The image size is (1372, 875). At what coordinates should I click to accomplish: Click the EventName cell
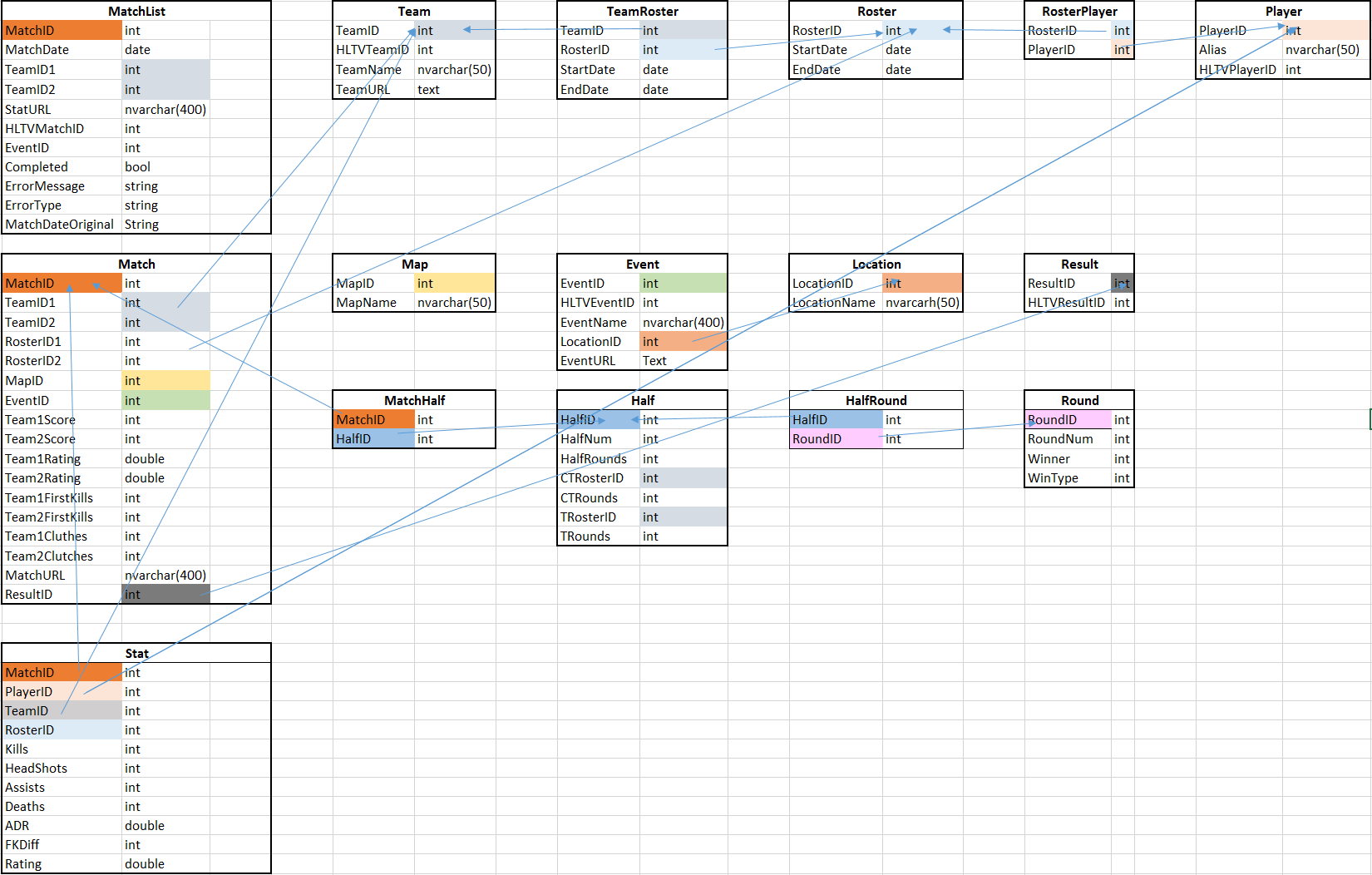tap(599, 323)
